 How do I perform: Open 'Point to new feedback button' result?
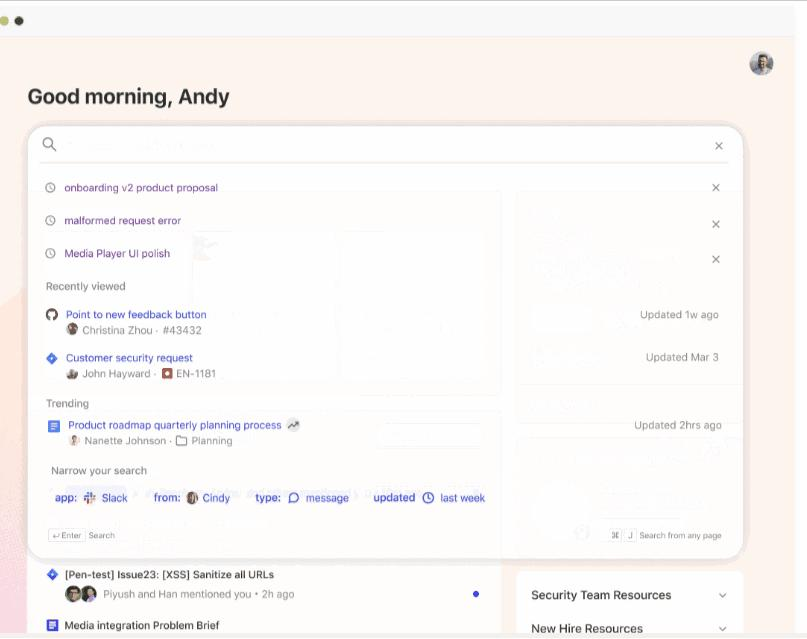point(136,314)
